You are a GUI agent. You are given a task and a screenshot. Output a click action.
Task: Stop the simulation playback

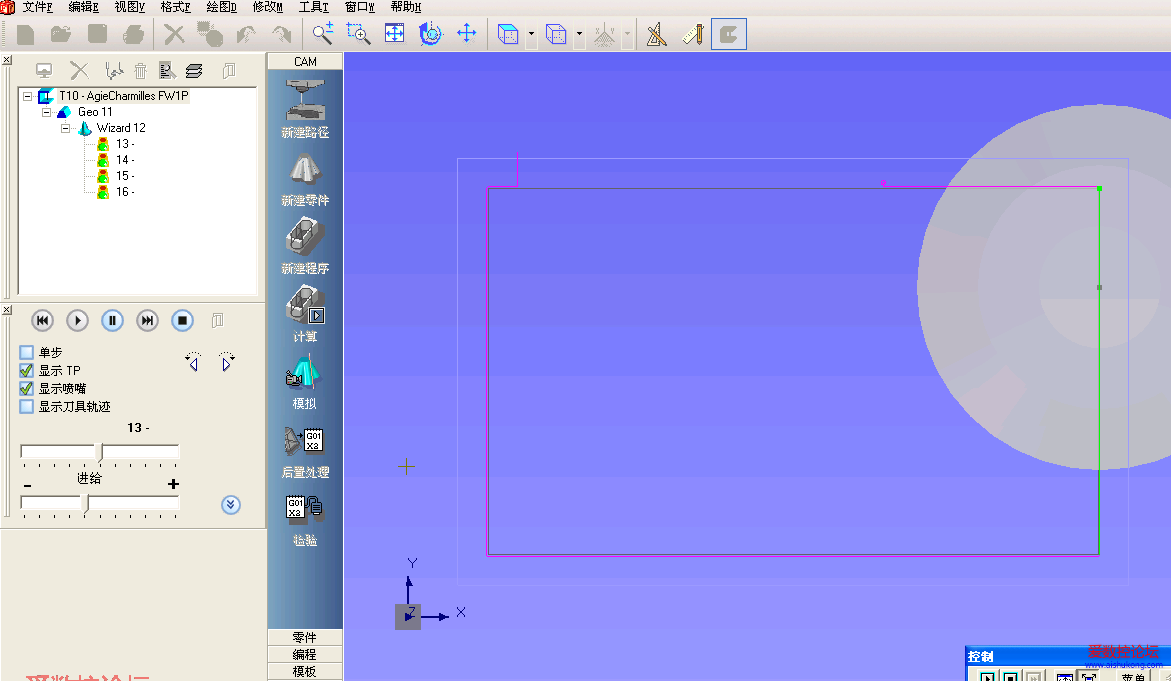coord(182,320)
